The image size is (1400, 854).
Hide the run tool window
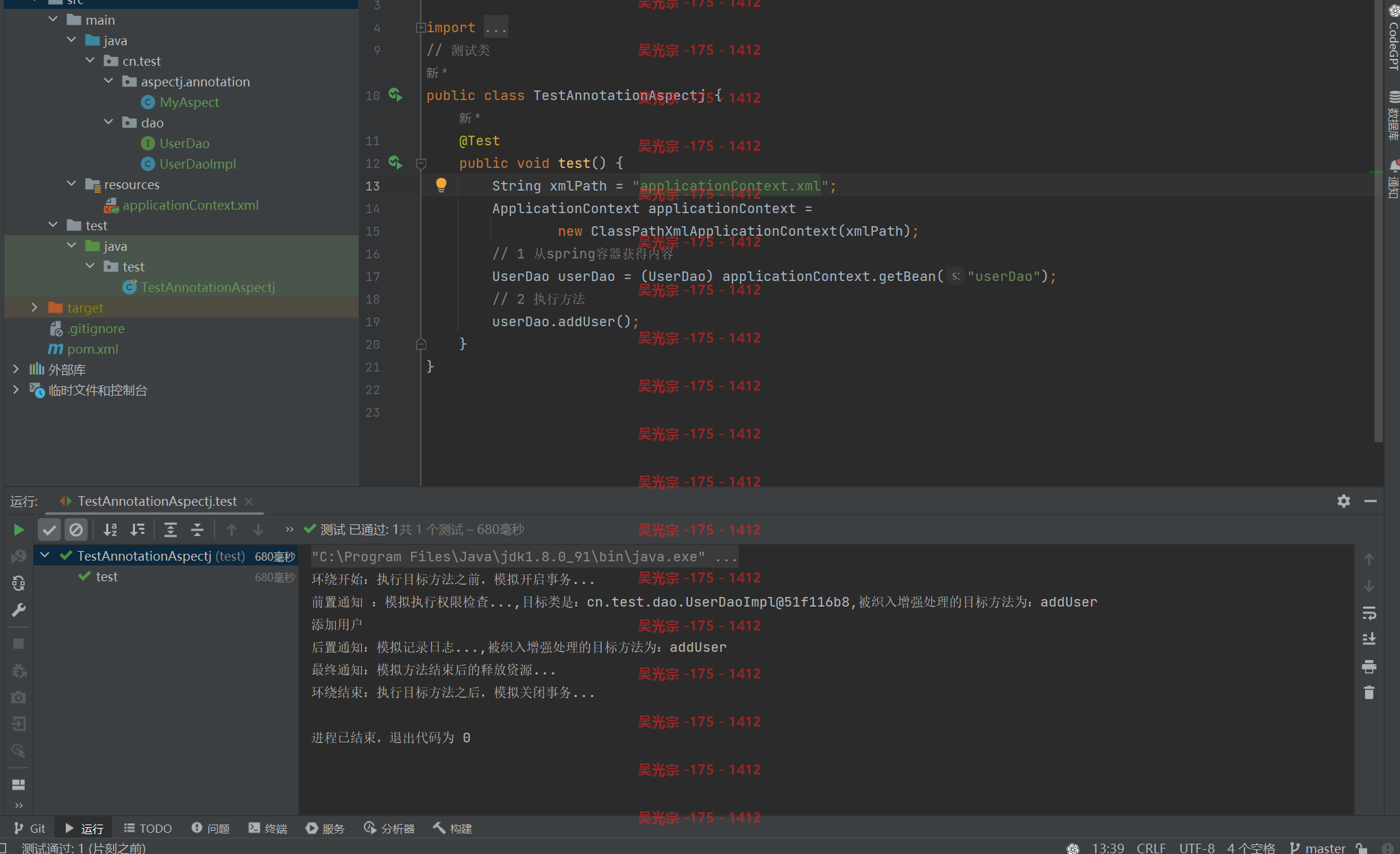click(x=1370, y=501)
